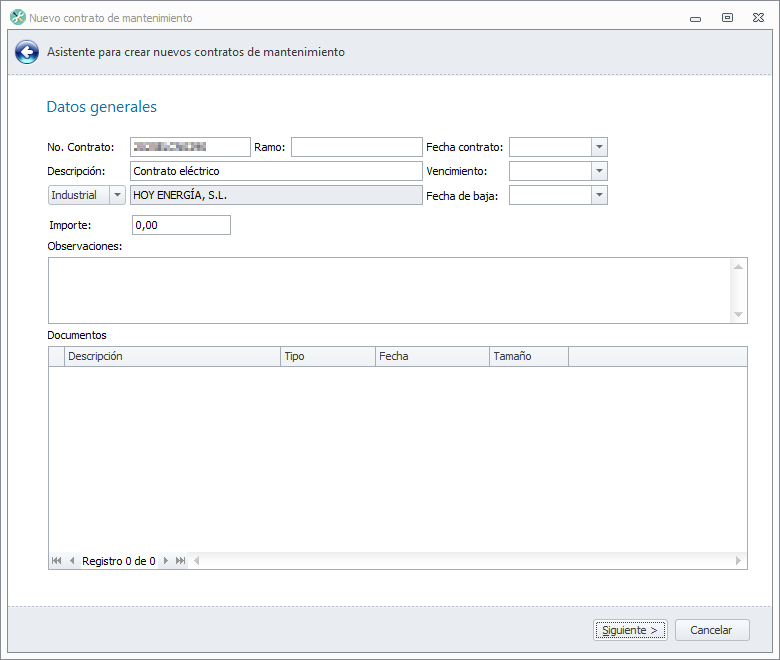The height and width of the screenshot is (660, 780).
Task: Click the No. Contrato input field
Action: pyautogui.click(x=190, y=147)
